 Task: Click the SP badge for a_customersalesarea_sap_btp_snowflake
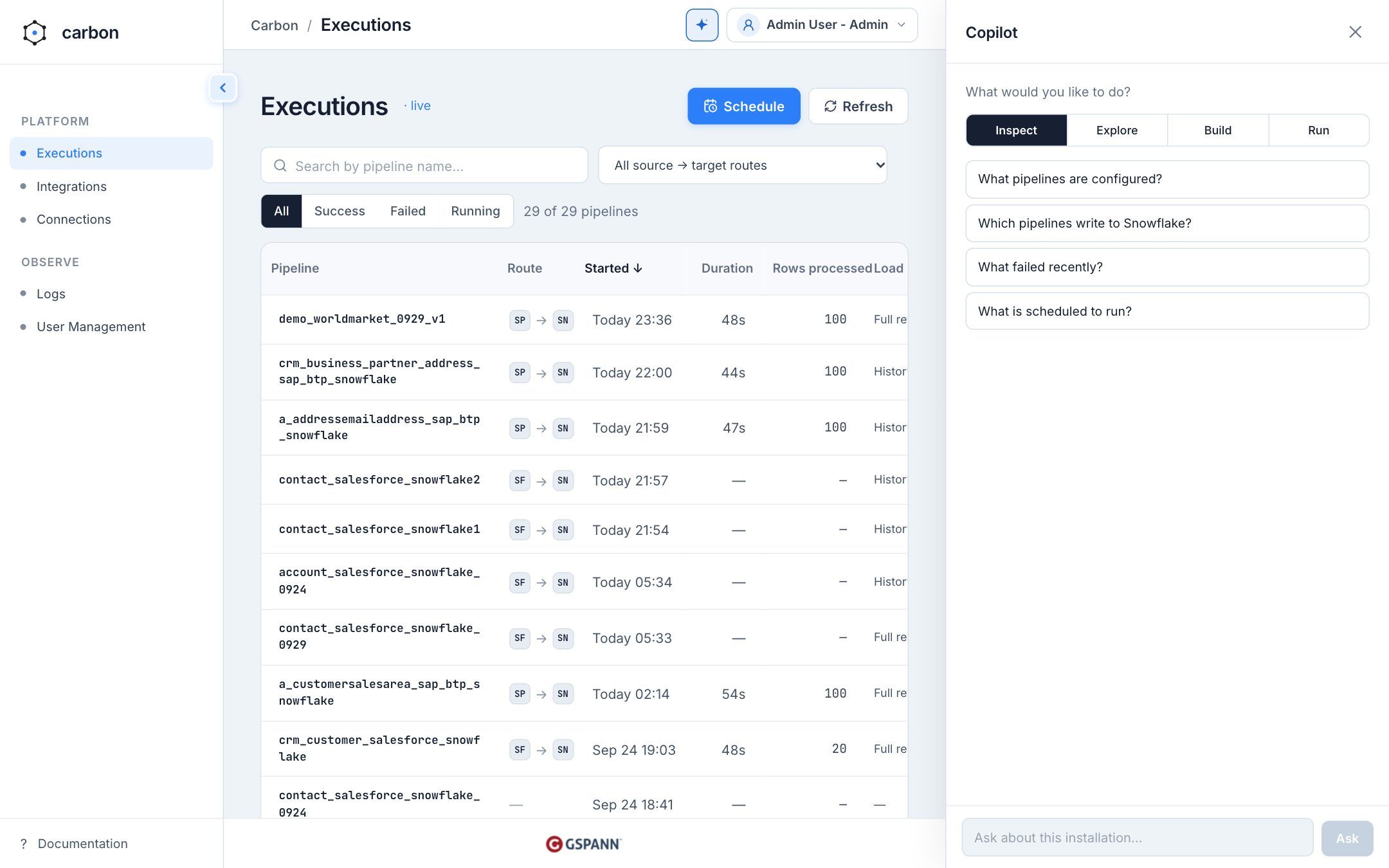tap(520, 694)
